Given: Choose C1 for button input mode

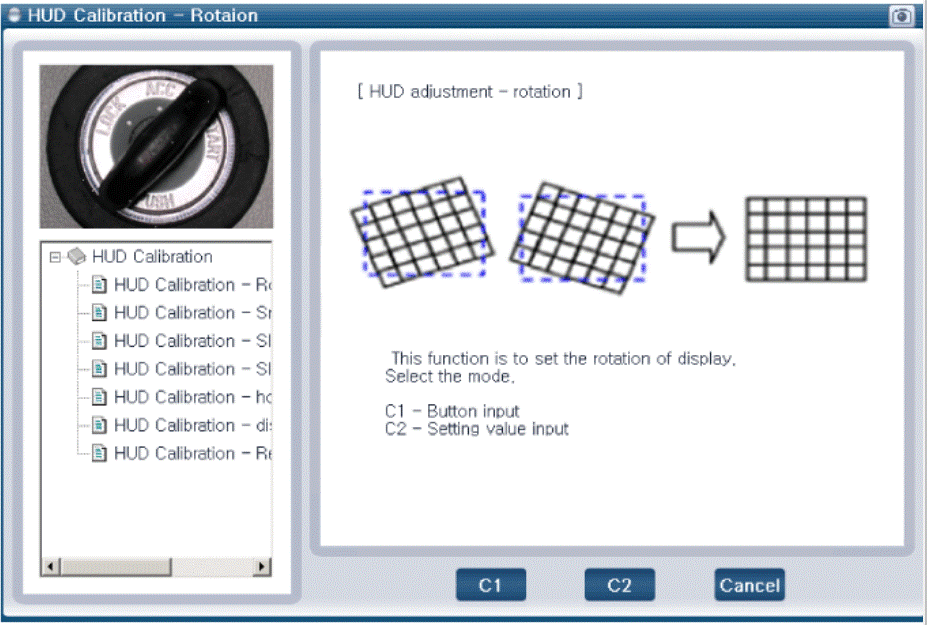Looking at the screenshot, I should (491, 585).
